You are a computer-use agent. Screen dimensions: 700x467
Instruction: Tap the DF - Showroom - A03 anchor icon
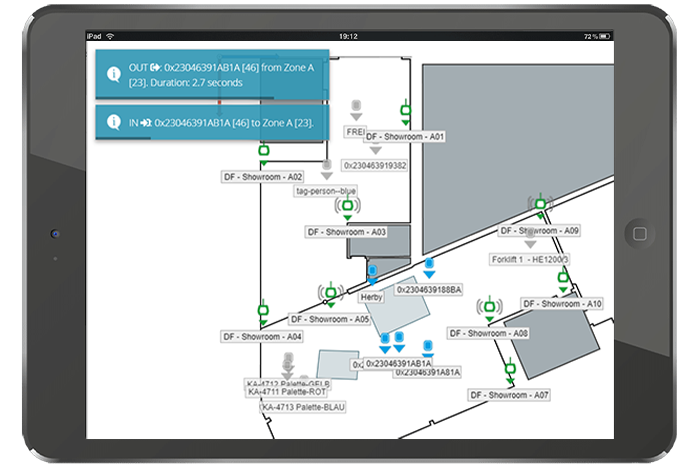pos(346,206)
